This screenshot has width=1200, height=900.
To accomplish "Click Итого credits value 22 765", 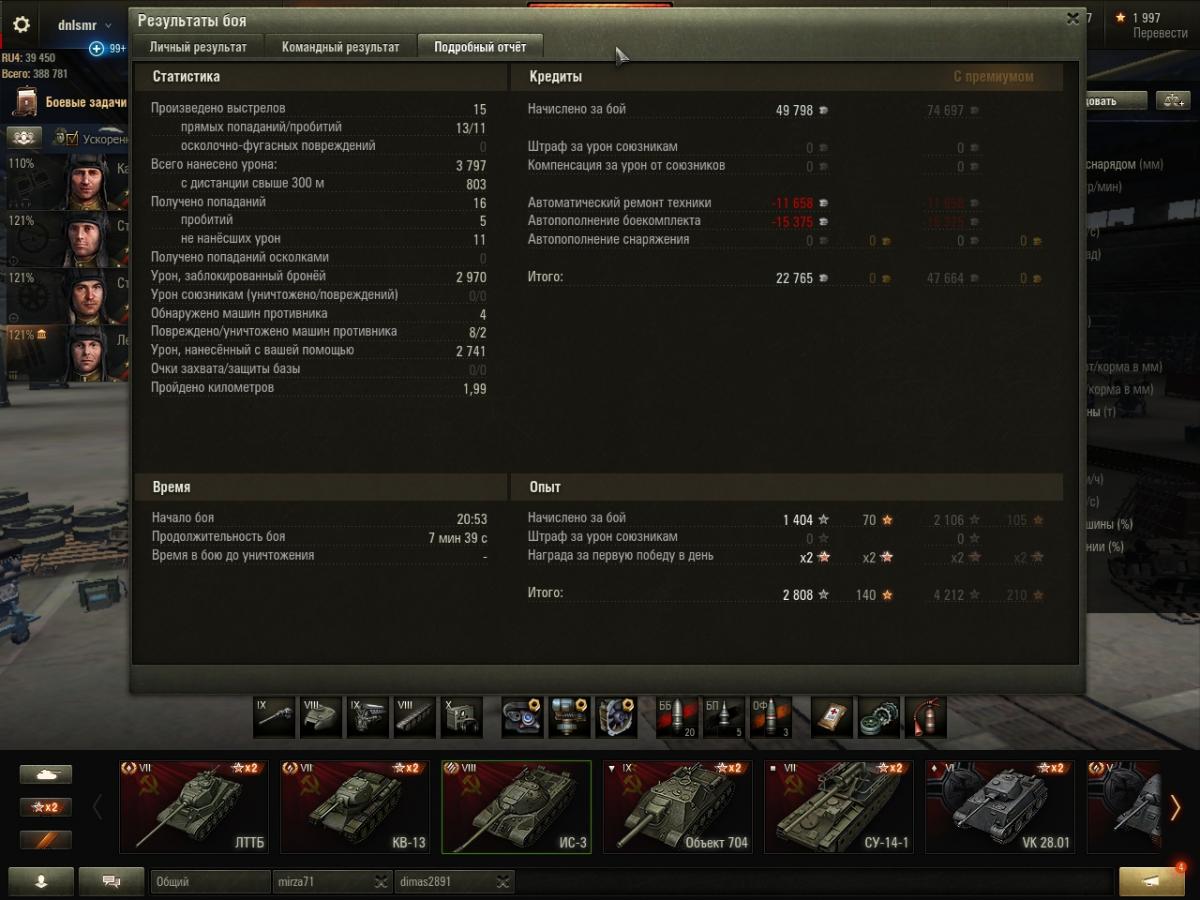I will [795, 278].
